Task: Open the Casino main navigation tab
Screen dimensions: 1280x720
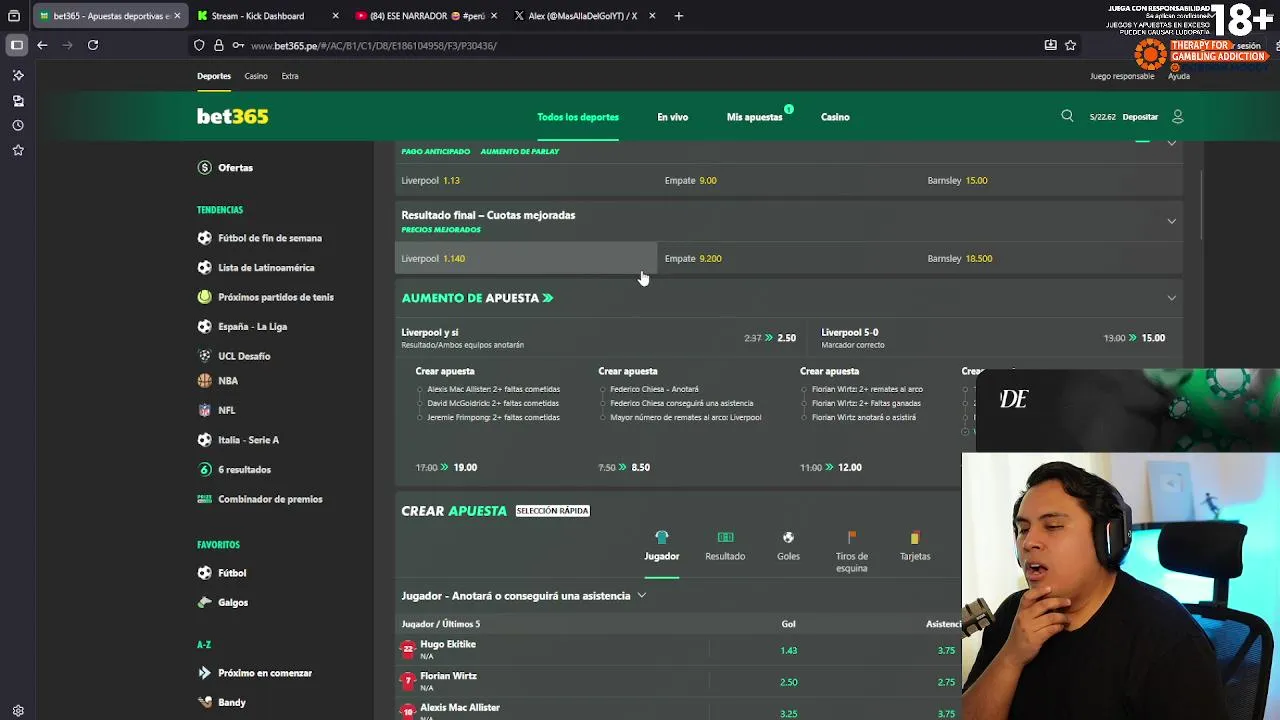Action: [835, 117]
